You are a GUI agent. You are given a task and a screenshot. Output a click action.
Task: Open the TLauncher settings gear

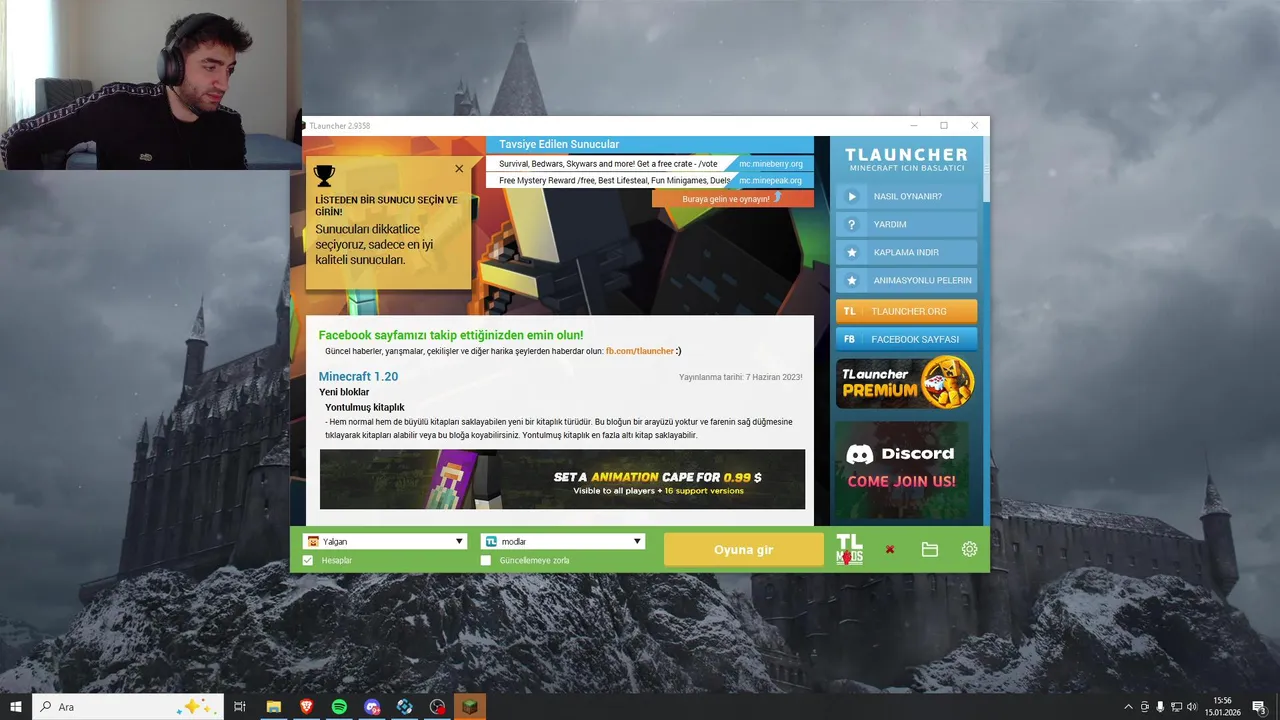click(x=969, y=549)
